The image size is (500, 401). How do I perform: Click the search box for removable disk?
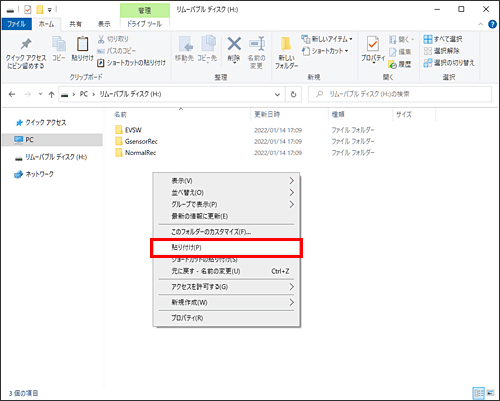400,94
